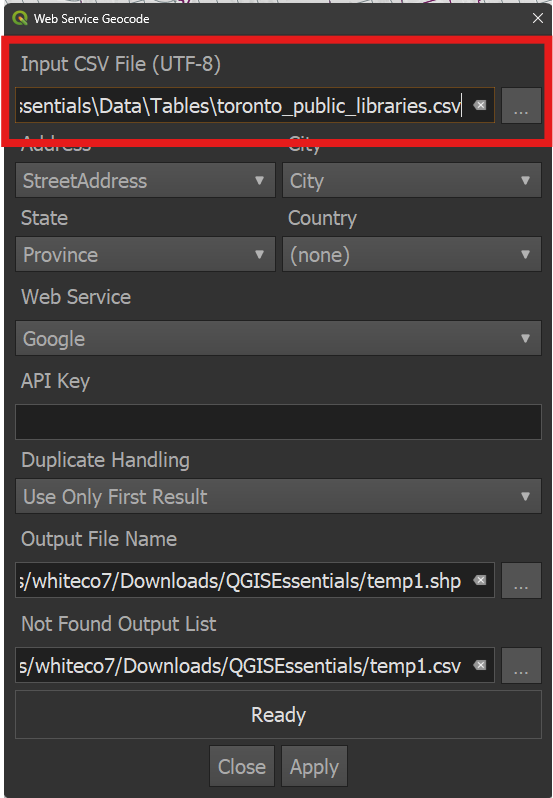Clear the Output File Name path
This screenshot has width=553, height=798.
coord(480,580)
